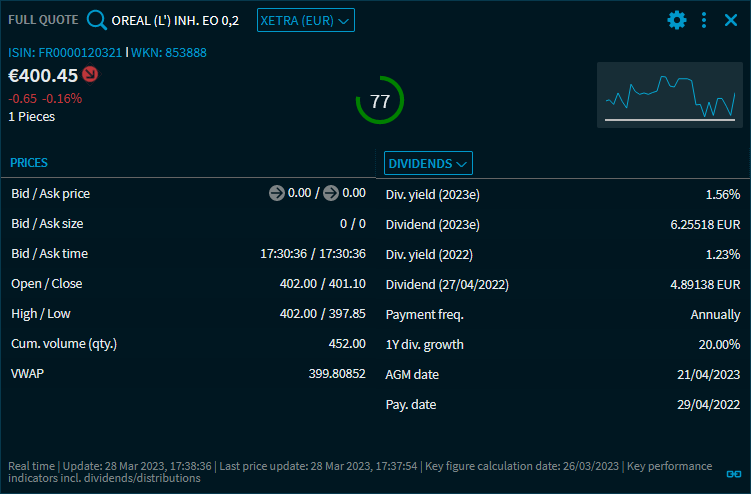Screen dimensions: 751x494
Task: Click the OREAL (L') INH. search field
Action: pyautogui.click(x=175, y=20)
